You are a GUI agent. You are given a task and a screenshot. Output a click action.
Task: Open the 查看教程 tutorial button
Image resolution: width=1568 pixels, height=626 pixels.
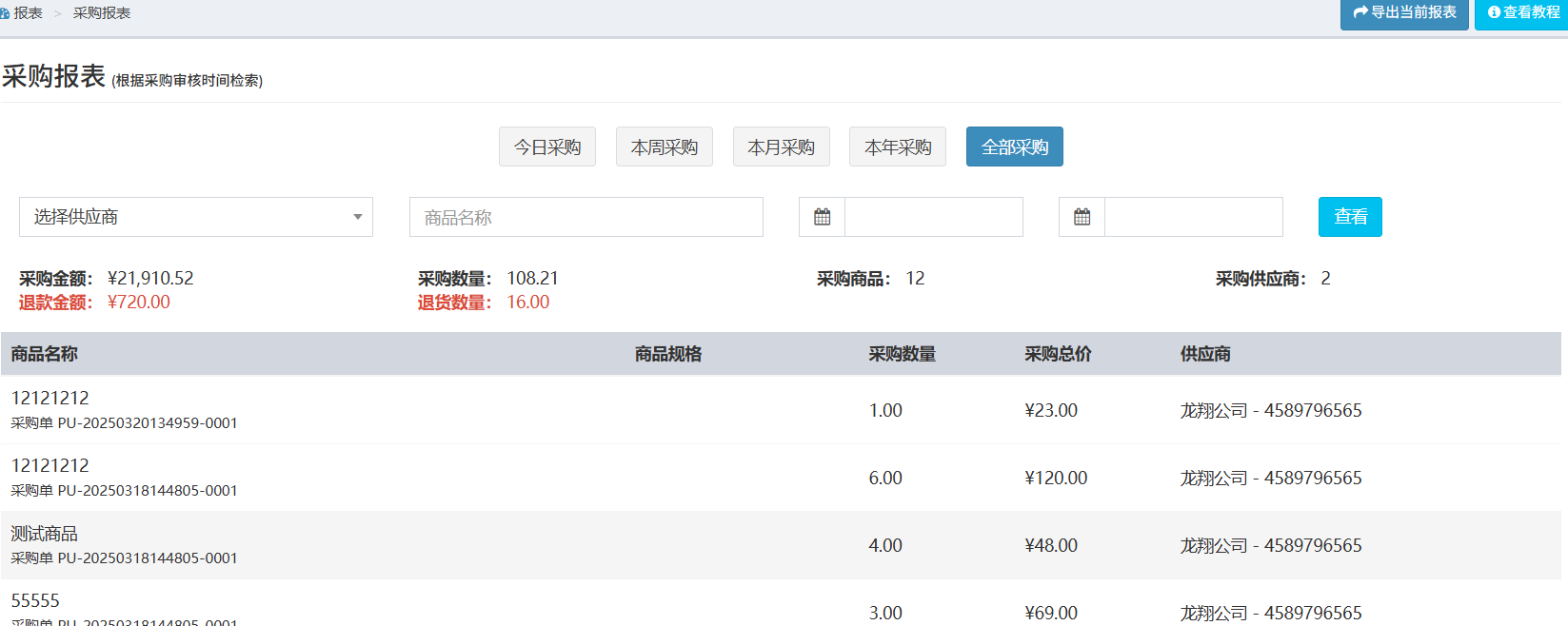point(1523,13)
